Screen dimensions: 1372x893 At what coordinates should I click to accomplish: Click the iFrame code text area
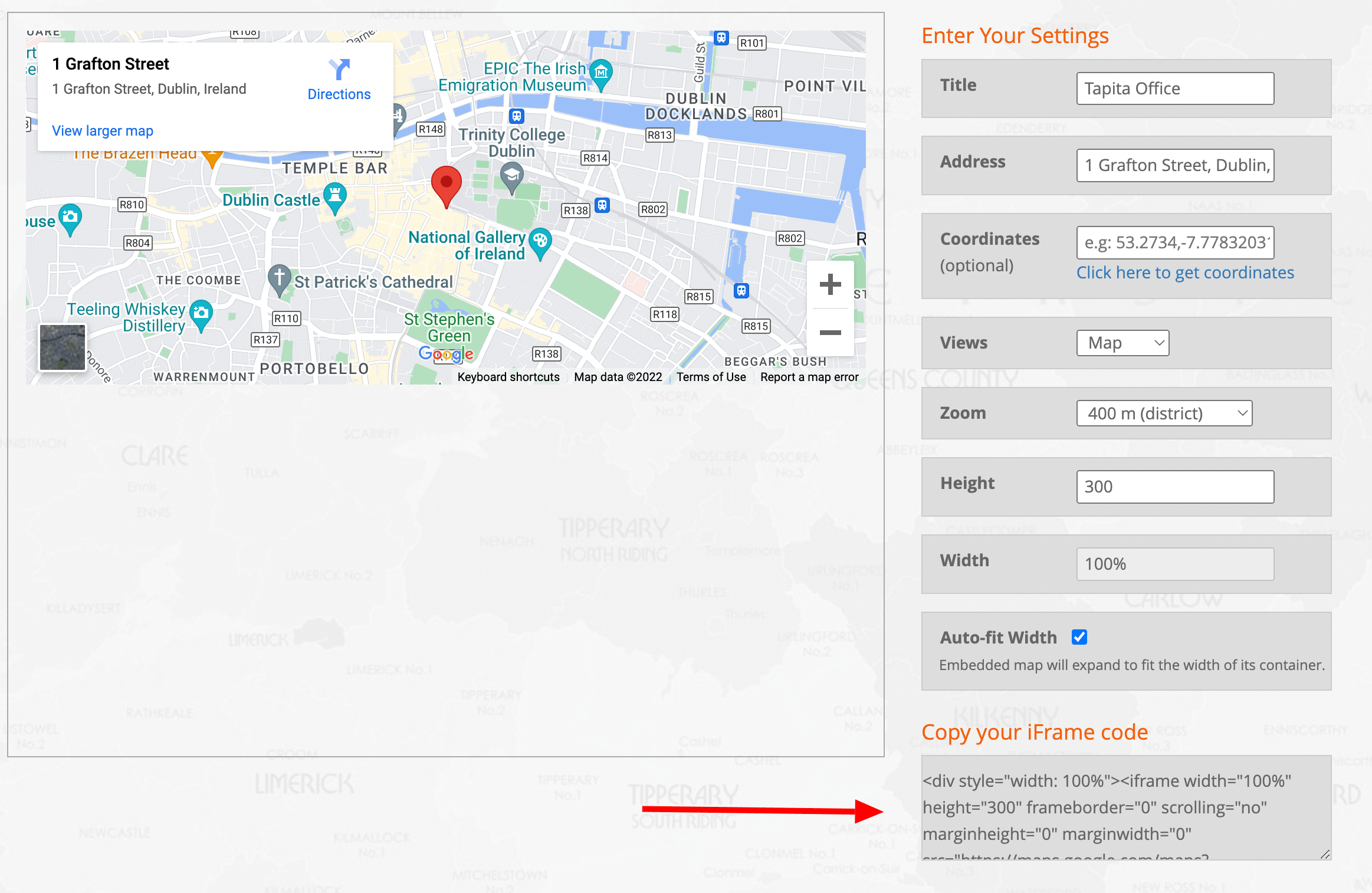pos(1125,807)
